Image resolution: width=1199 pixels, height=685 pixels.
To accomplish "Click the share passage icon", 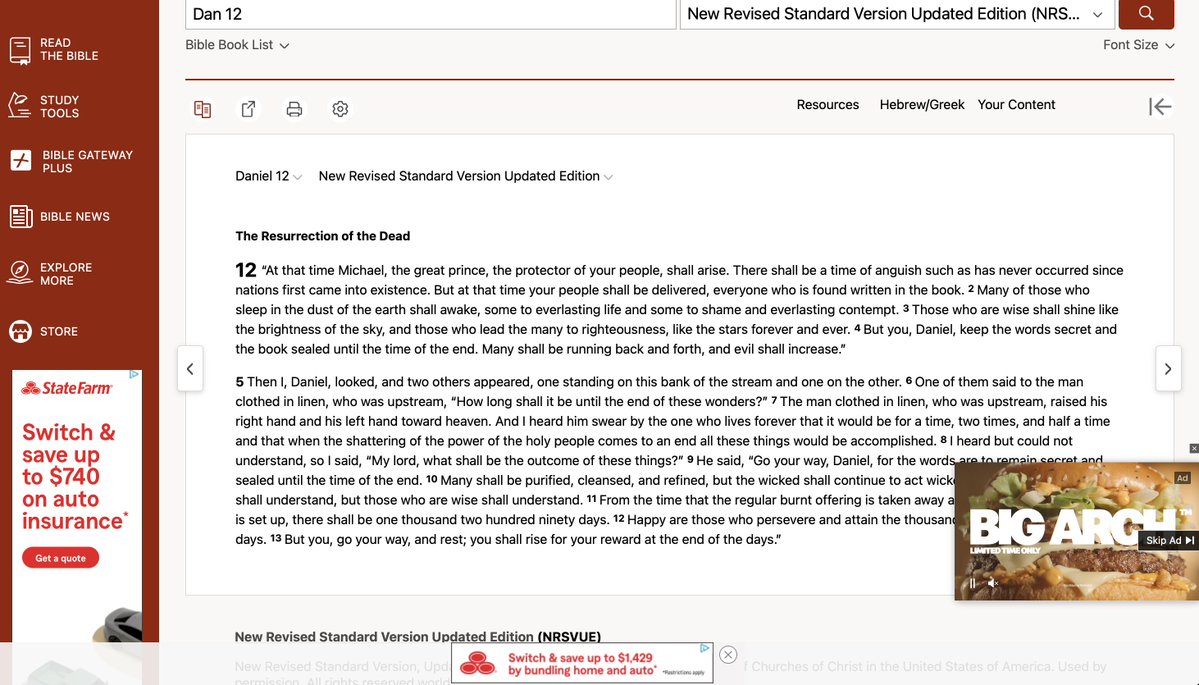I will (249, 109).
